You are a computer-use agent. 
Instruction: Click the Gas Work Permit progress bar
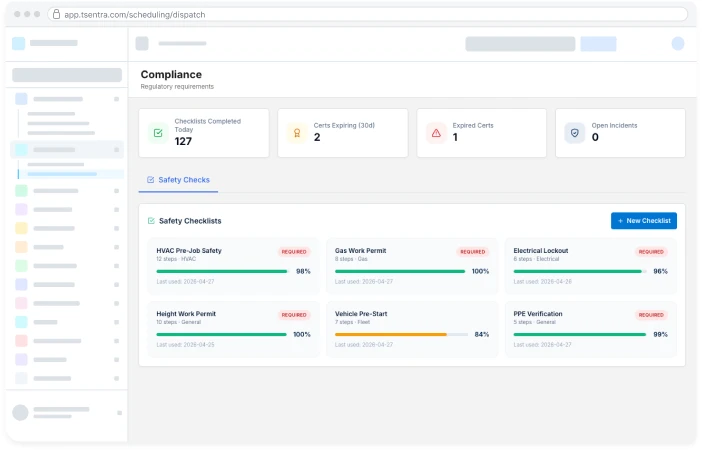click(x=400, y=271)
